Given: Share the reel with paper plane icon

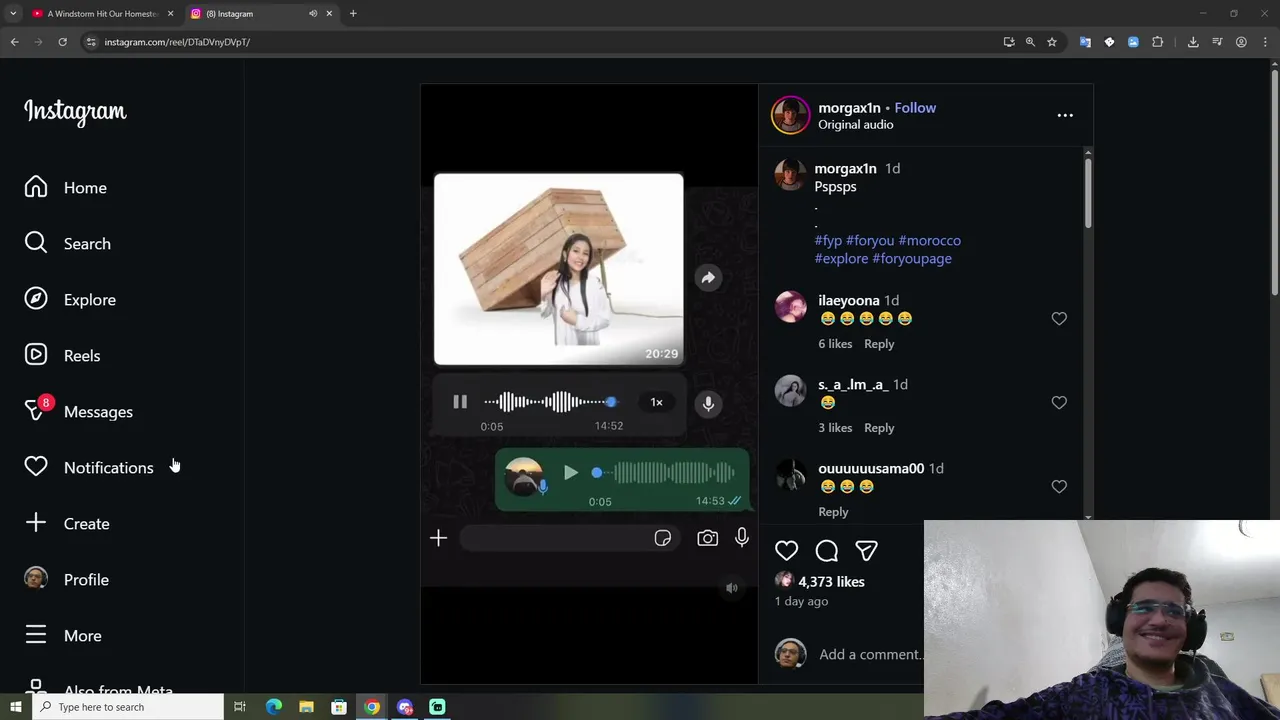Looking at the screenshot, I should 866,551.
